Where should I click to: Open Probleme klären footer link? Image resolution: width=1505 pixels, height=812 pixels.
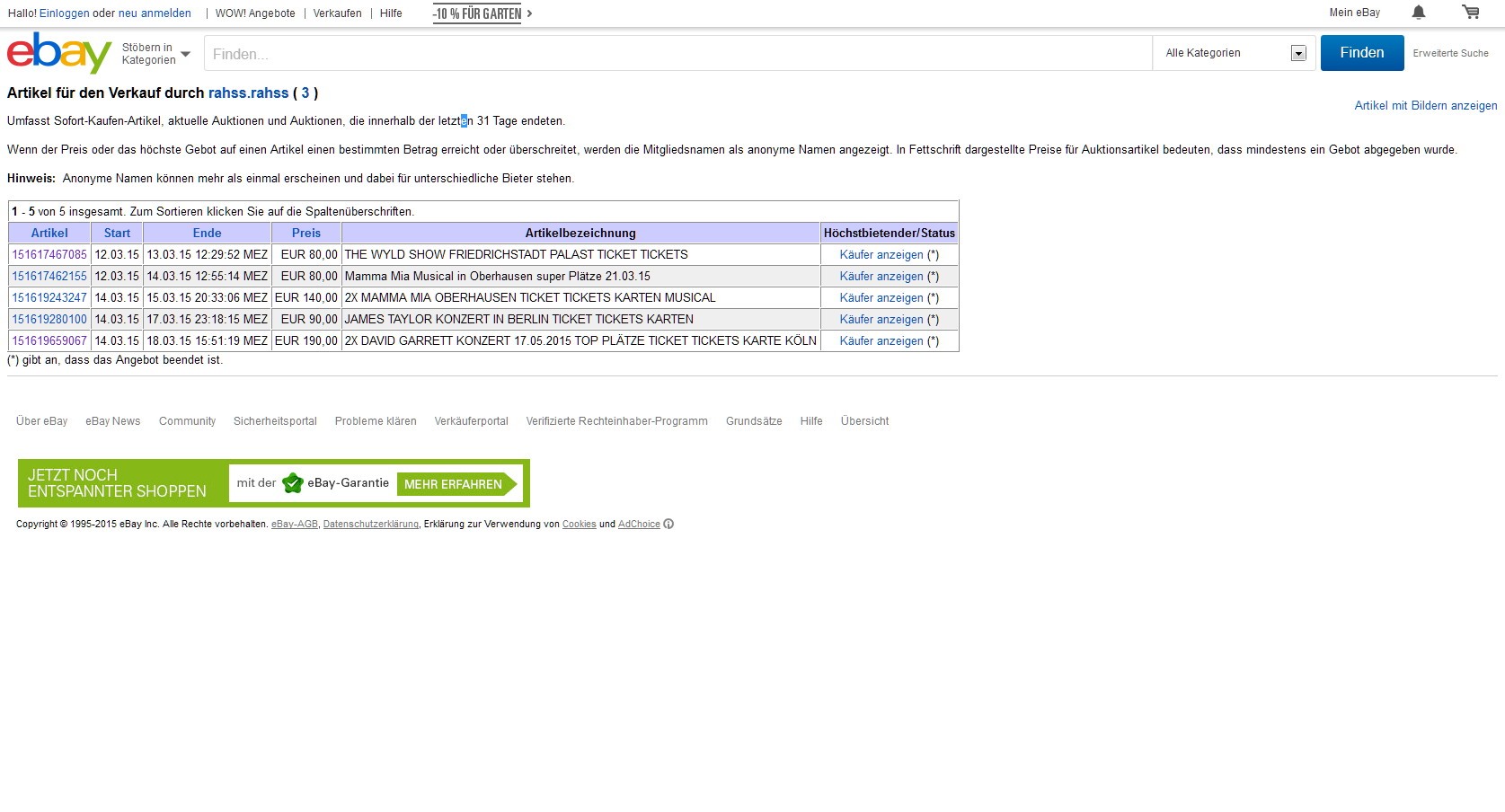376,421
